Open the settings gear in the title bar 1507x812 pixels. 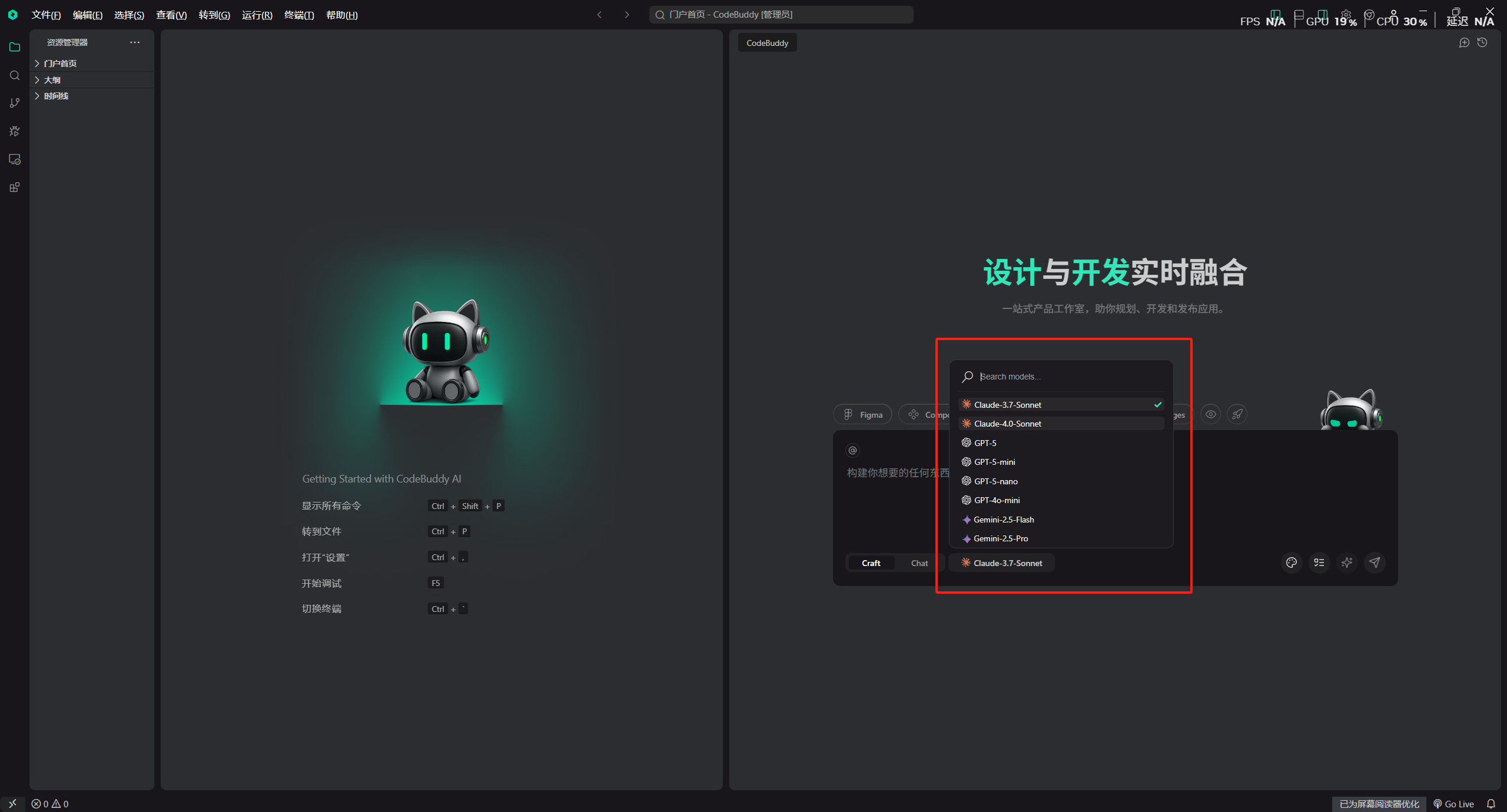point(1346,15)
